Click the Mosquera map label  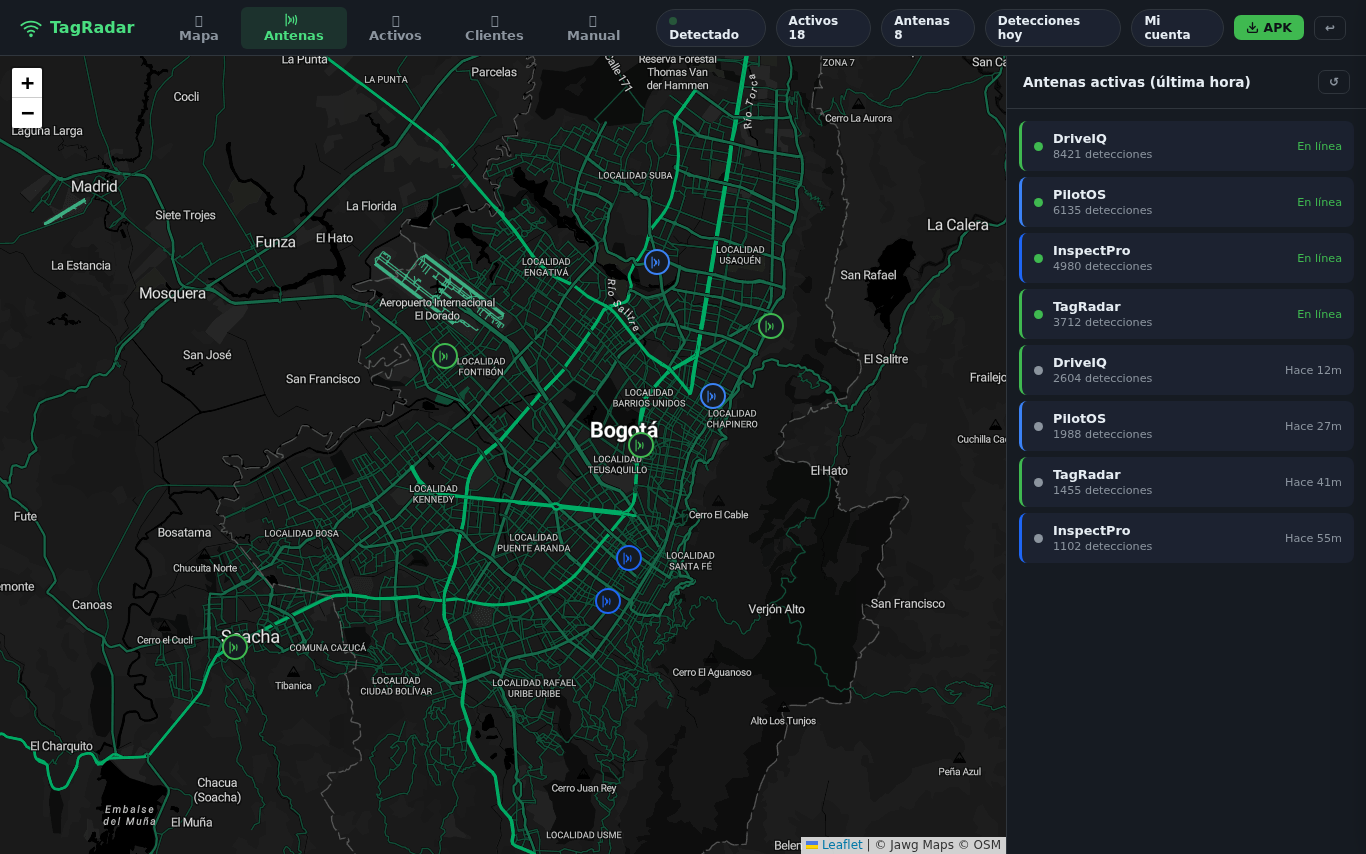pos(172,293)
